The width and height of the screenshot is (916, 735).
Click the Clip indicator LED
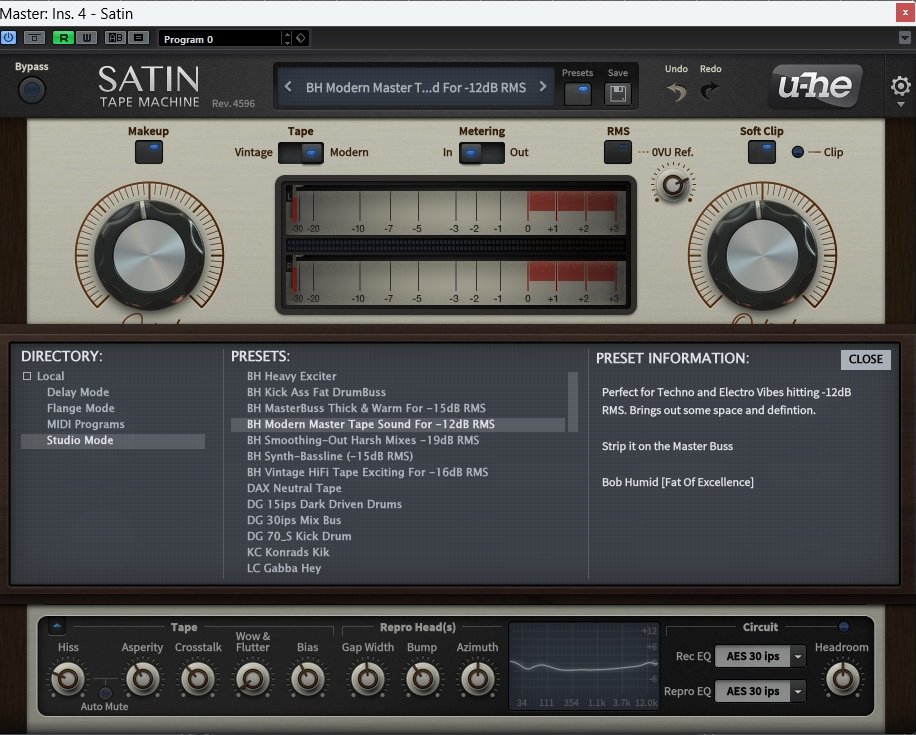pyautogui.click(x=797, y=152)
